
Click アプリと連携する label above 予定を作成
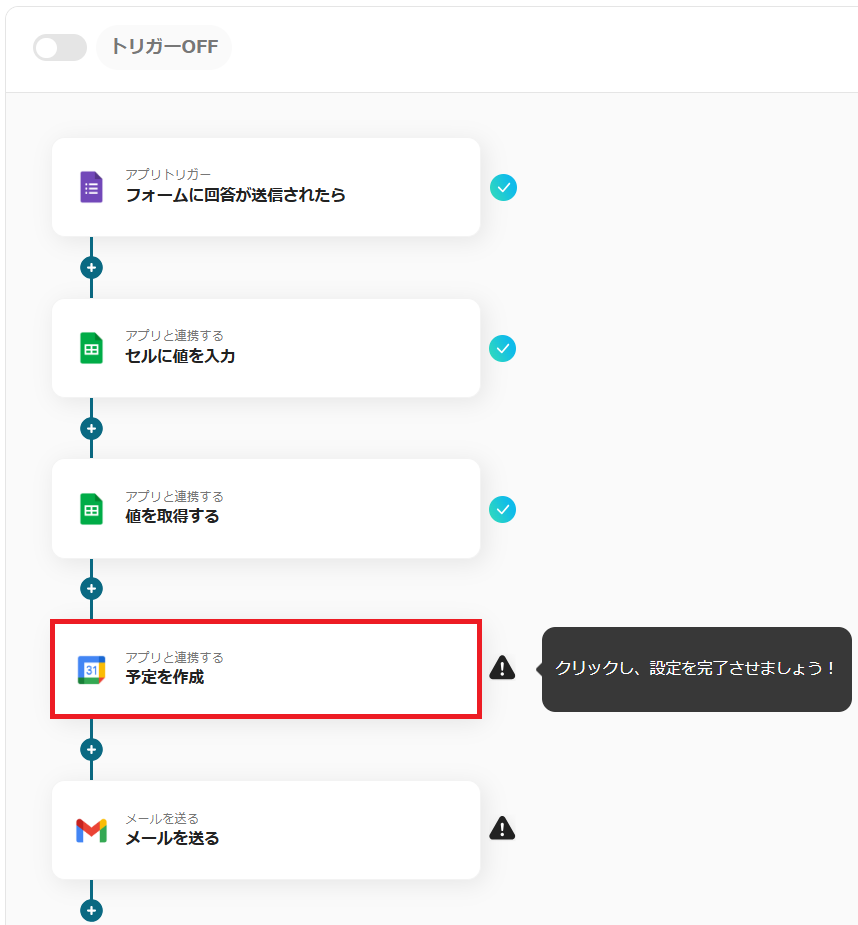175,657
